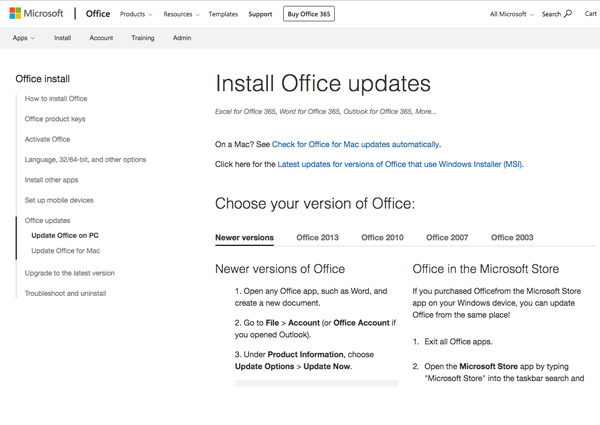
Task: Open the Templates menu item
Action: pos(223,14)
